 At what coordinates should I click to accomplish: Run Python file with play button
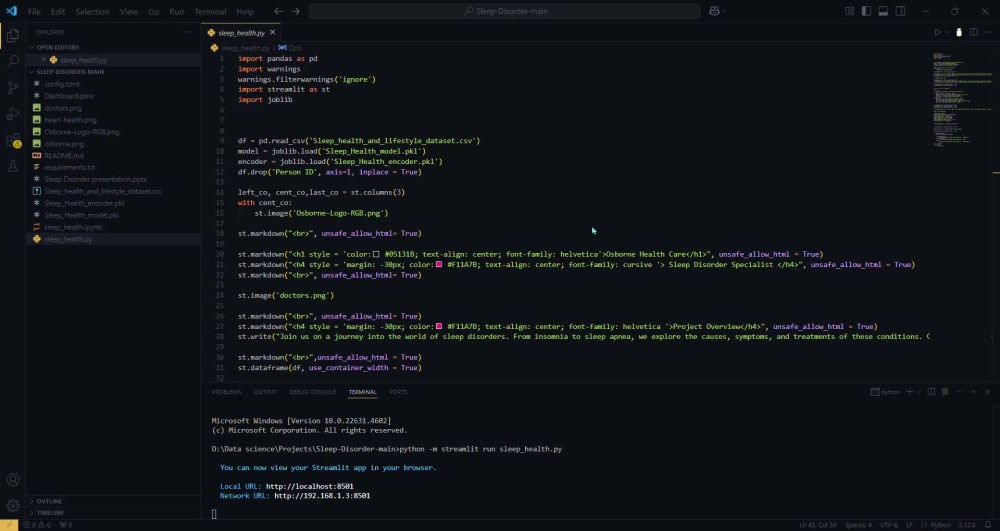pyautogui.click(x=937, y=33)
